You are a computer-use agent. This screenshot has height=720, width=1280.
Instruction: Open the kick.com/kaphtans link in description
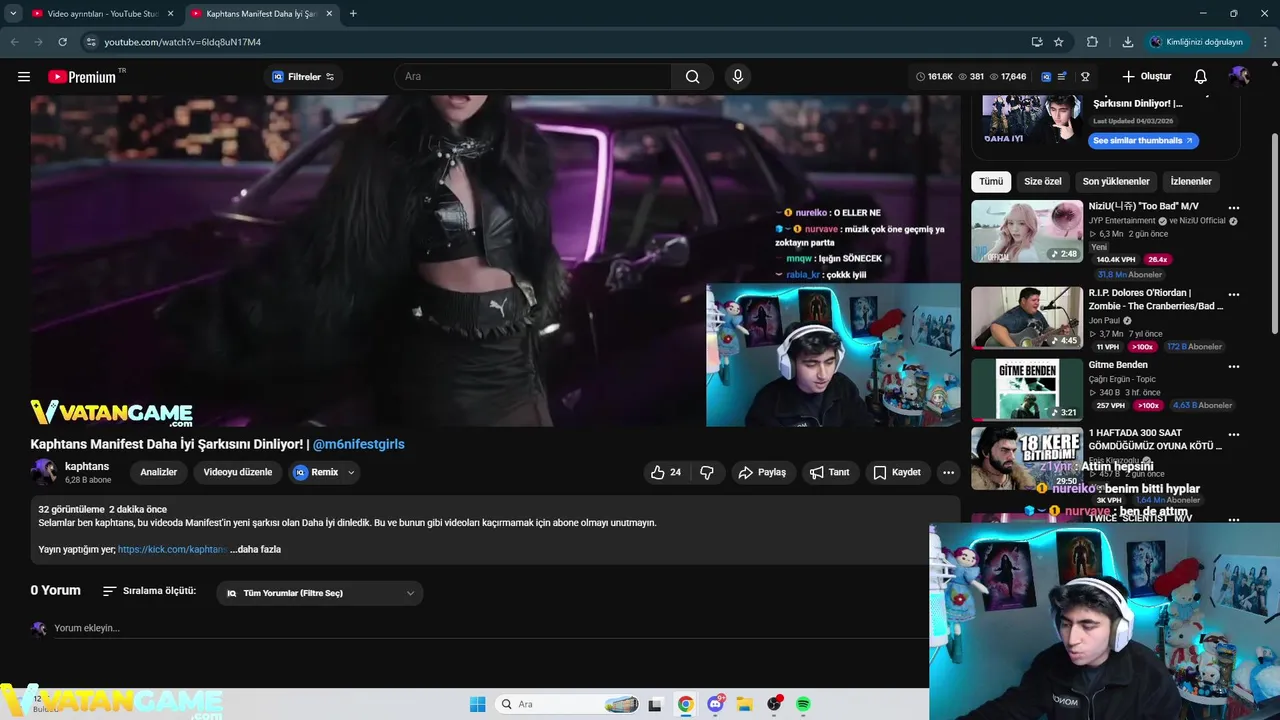(x=171, y=549)
